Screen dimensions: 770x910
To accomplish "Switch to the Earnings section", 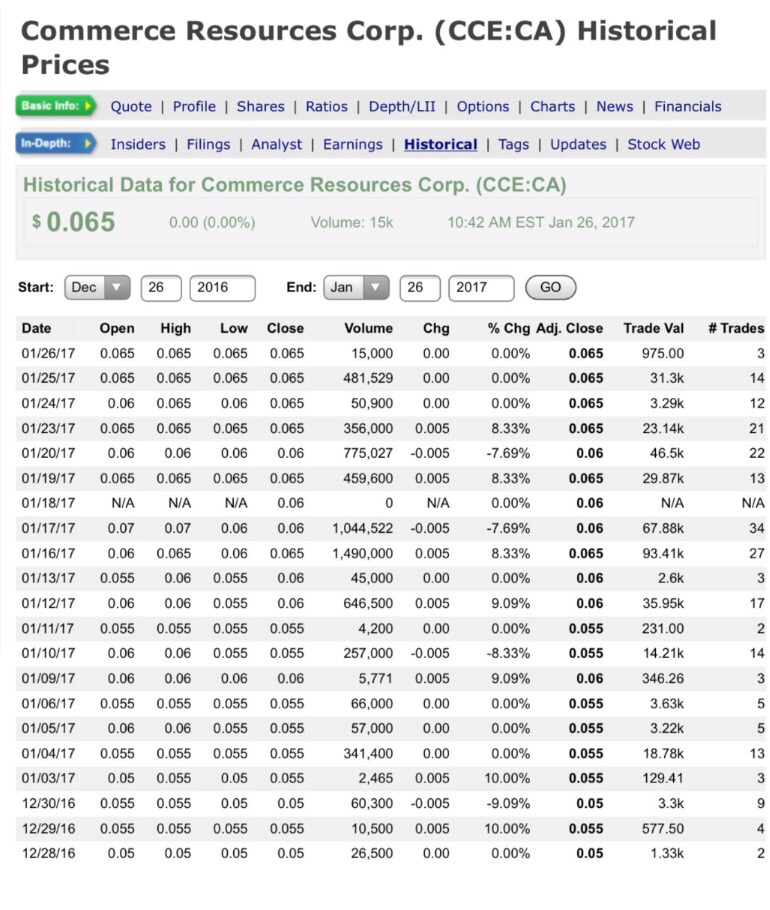I will [352, 144].
